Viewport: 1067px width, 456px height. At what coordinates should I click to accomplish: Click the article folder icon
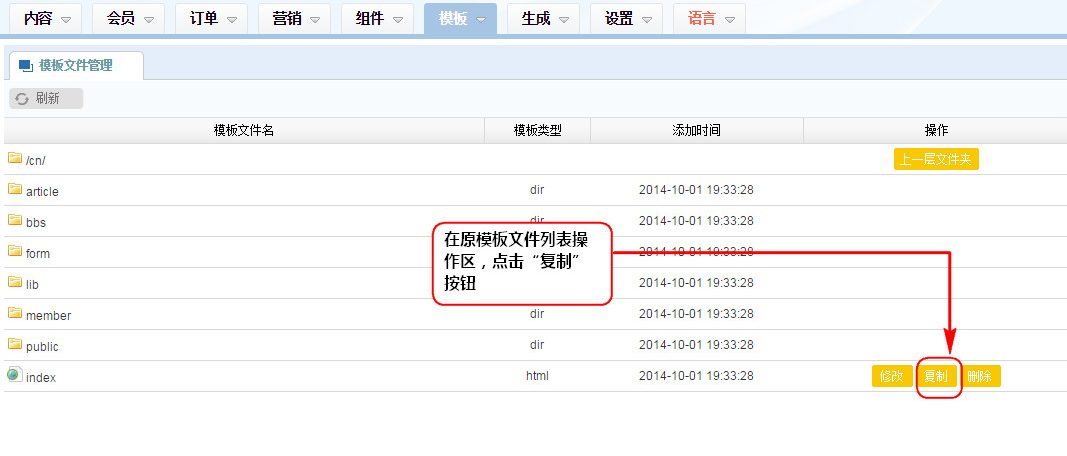(15, 189)
